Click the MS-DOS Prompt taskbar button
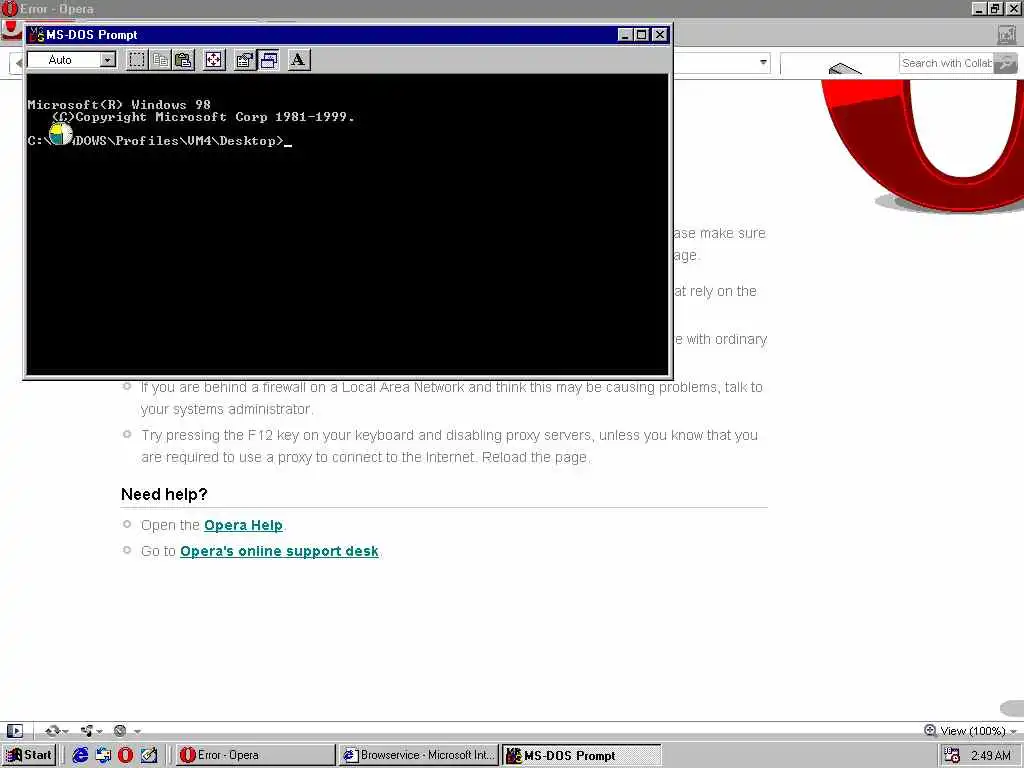Screen dimensions: 1024x768 click(581, 755)
